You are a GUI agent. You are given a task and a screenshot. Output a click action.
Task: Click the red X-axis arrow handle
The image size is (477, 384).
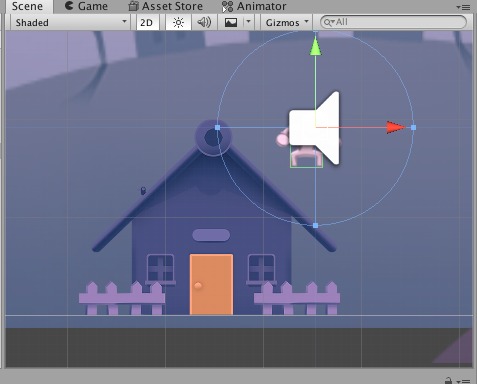click(396, 127)
